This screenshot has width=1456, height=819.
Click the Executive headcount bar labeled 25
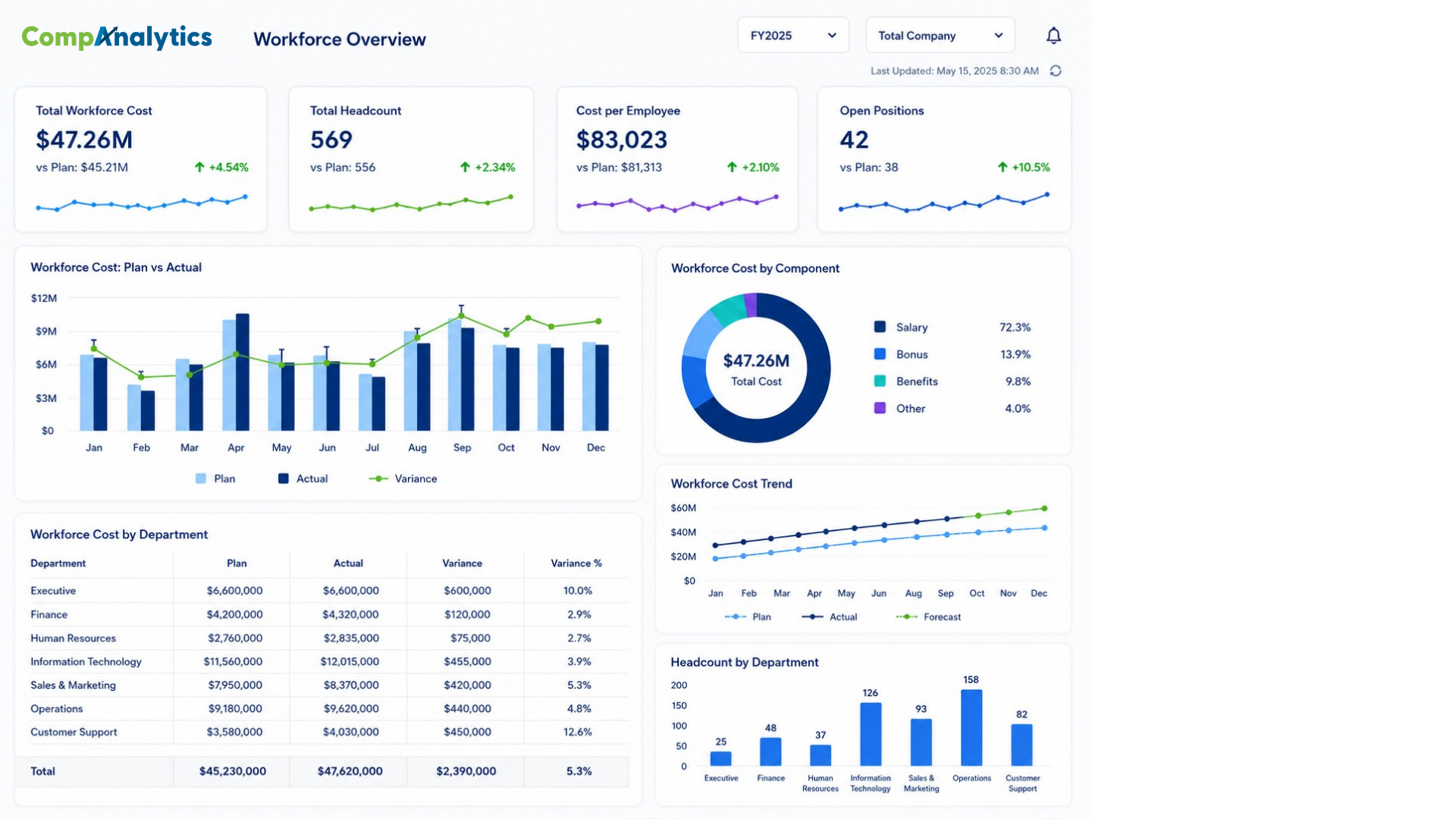coord(720,758)
